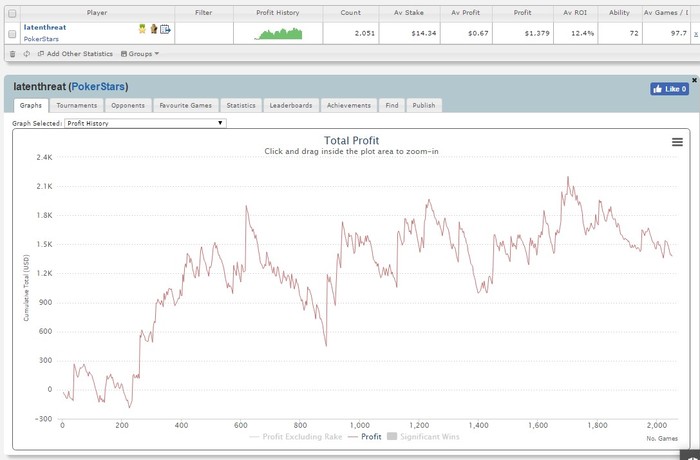Viewport: 700px width, 460px height.
Task: Click the Av Profit value $0.67
Action: tap(478, 33)
